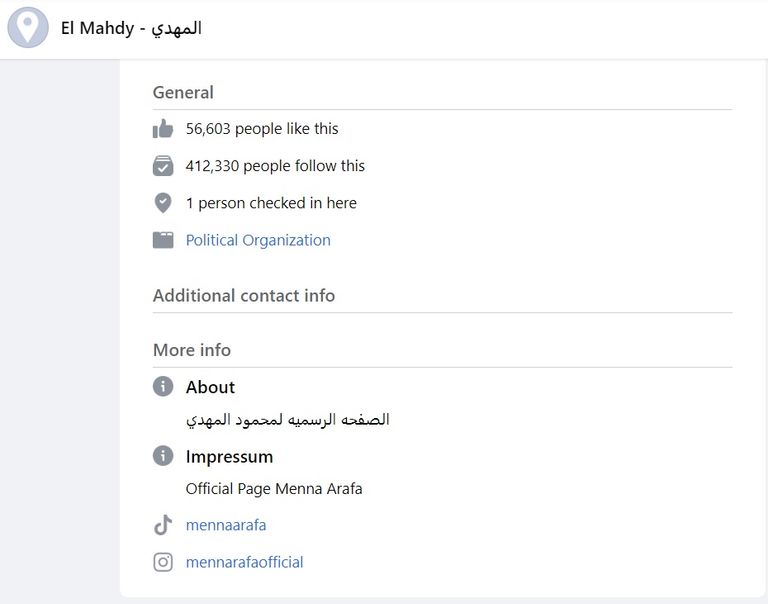The height and width of the screenshot is (604, 768).
Task: Open the mennaarafa TikTok link
Action: 226,525
